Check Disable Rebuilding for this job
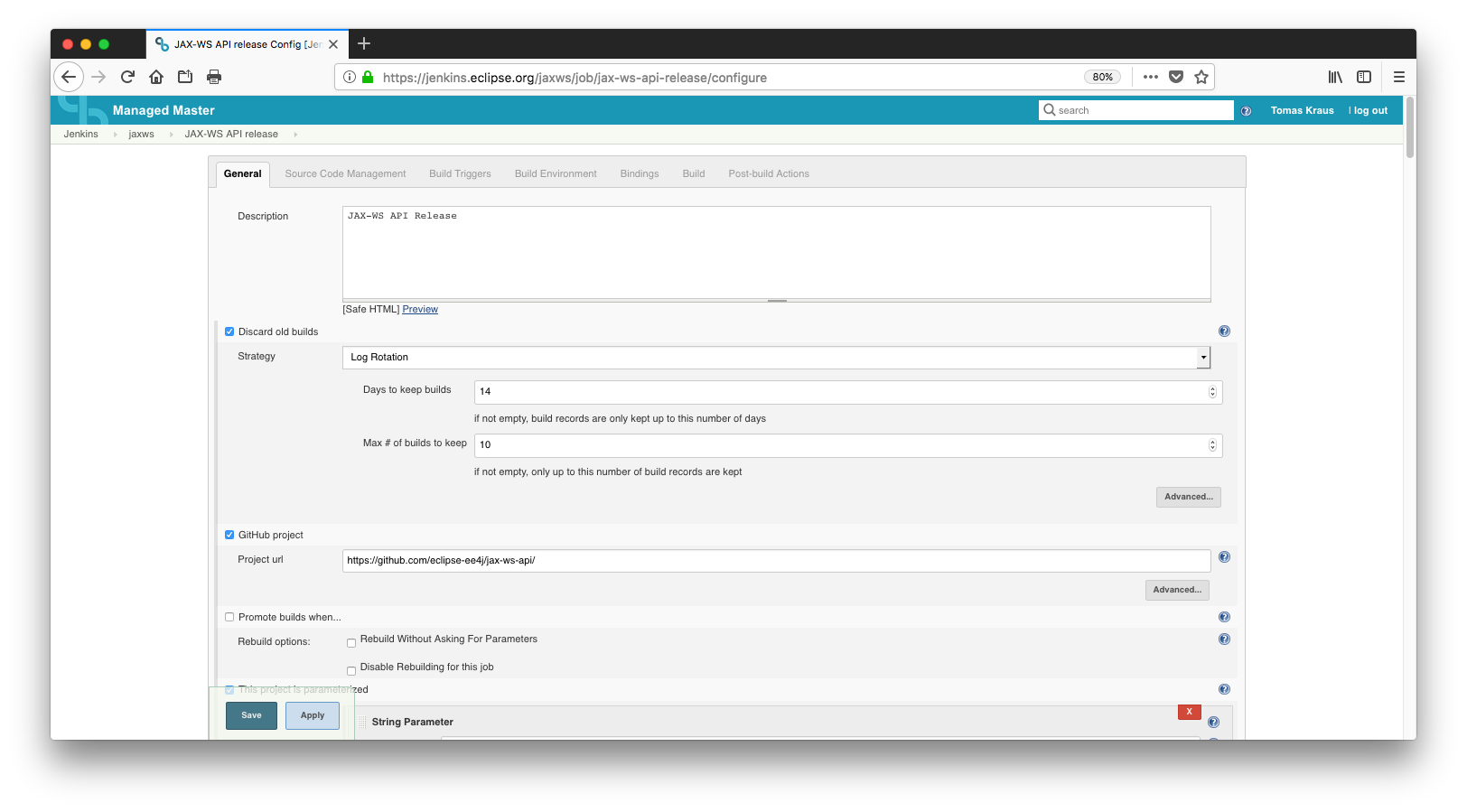Viewport: 1467px width, 812px height. pos(351,671)
